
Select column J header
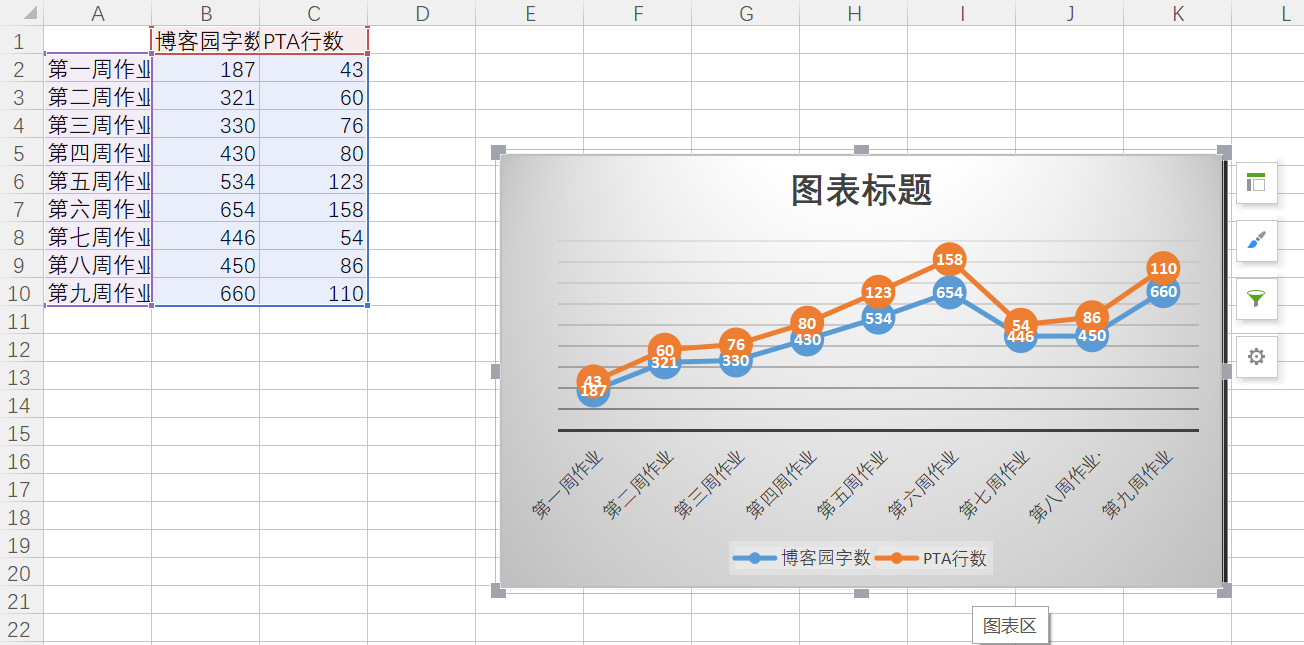coord(1070,13)
